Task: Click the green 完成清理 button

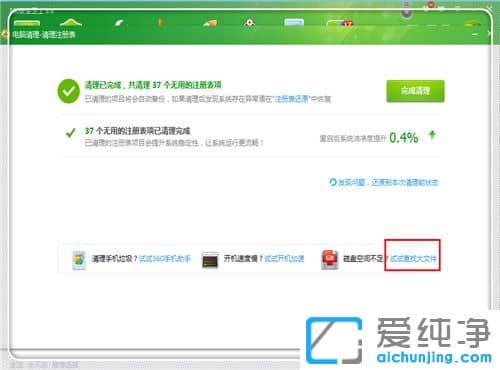Action: point(415,91)
